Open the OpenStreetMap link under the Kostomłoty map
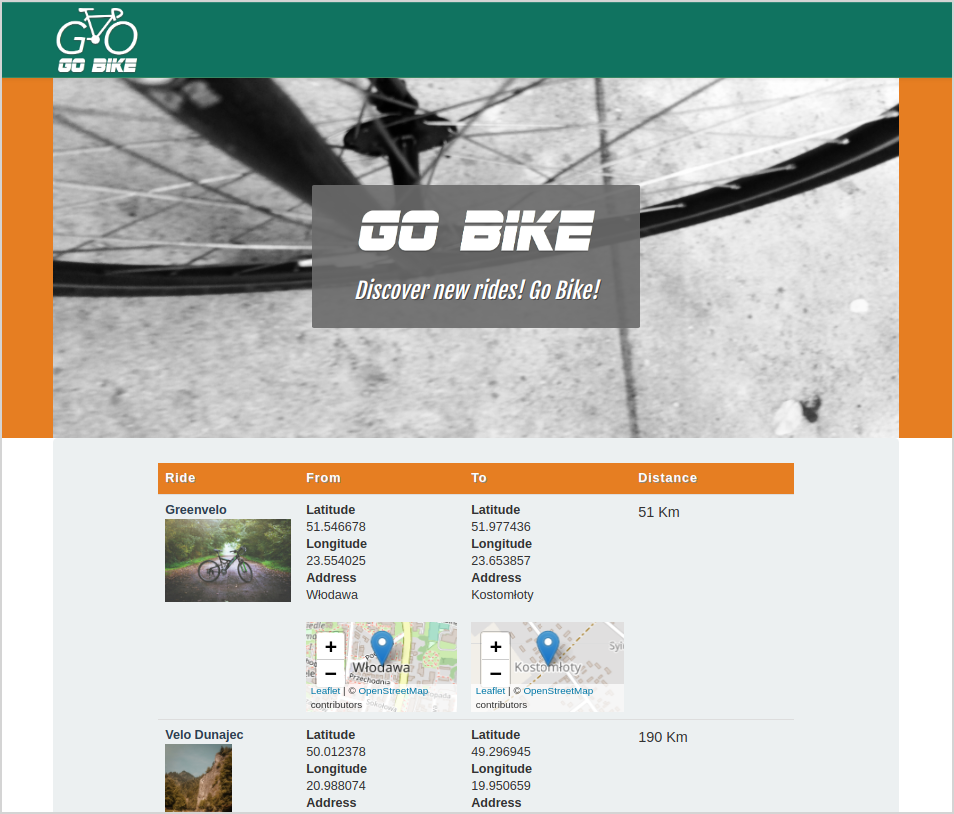 pyautogui.click(x=558, y=690)
